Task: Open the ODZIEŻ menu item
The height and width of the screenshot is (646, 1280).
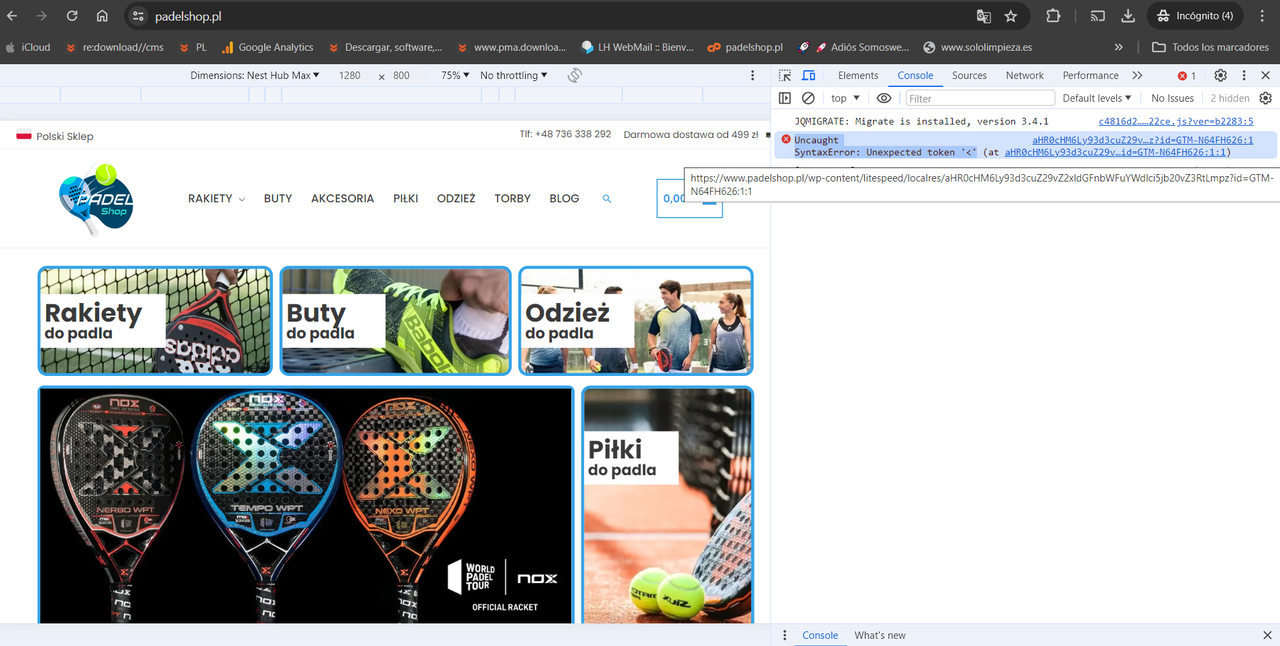Action: [456, 199]
